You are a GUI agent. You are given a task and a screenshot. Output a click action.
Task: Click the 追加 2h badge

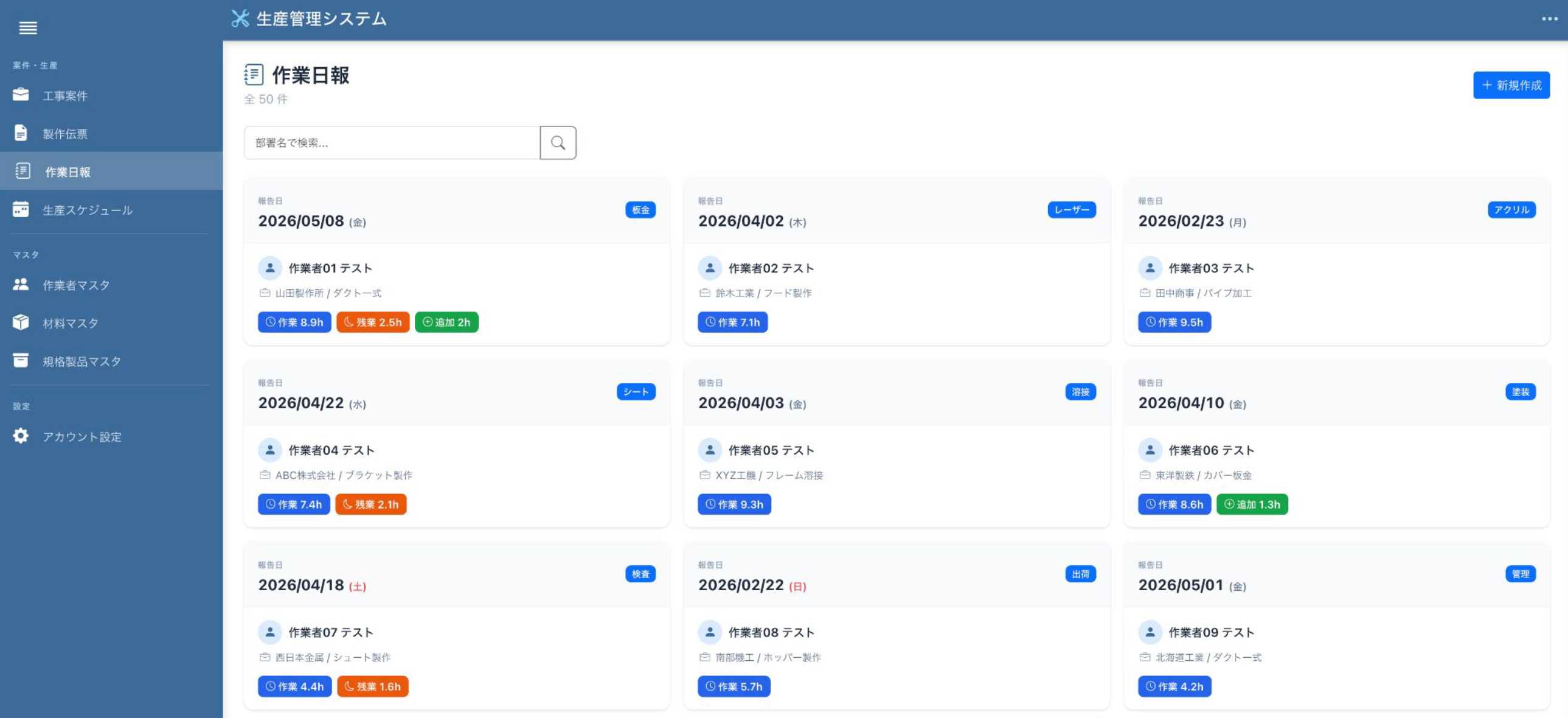[x=447, y=322]
